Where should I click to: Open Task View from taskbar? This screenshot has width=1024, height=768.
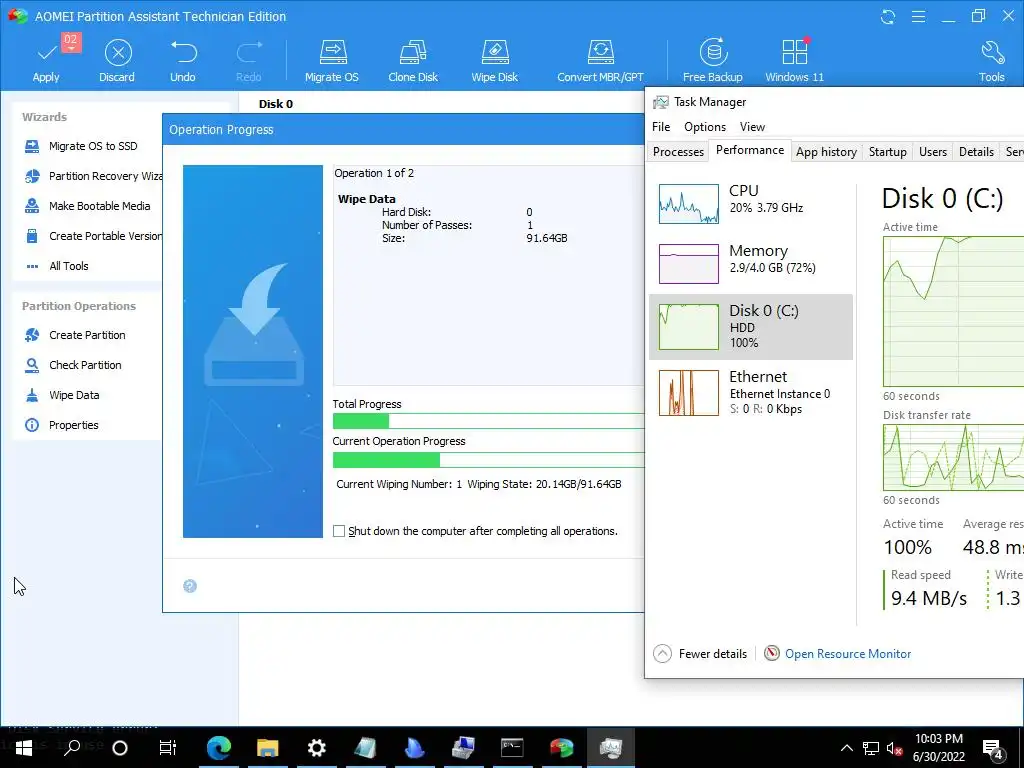[168, 747]
